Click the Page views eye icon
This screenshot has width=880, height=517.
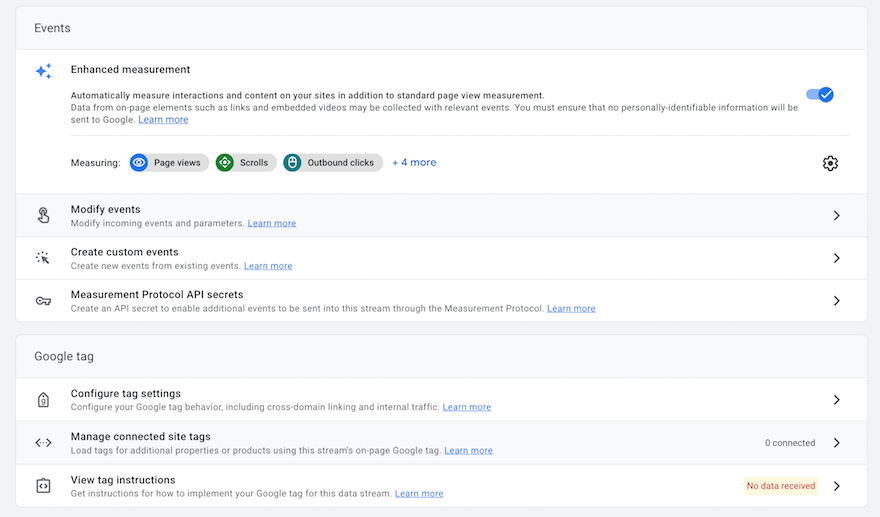click(139, 163)
